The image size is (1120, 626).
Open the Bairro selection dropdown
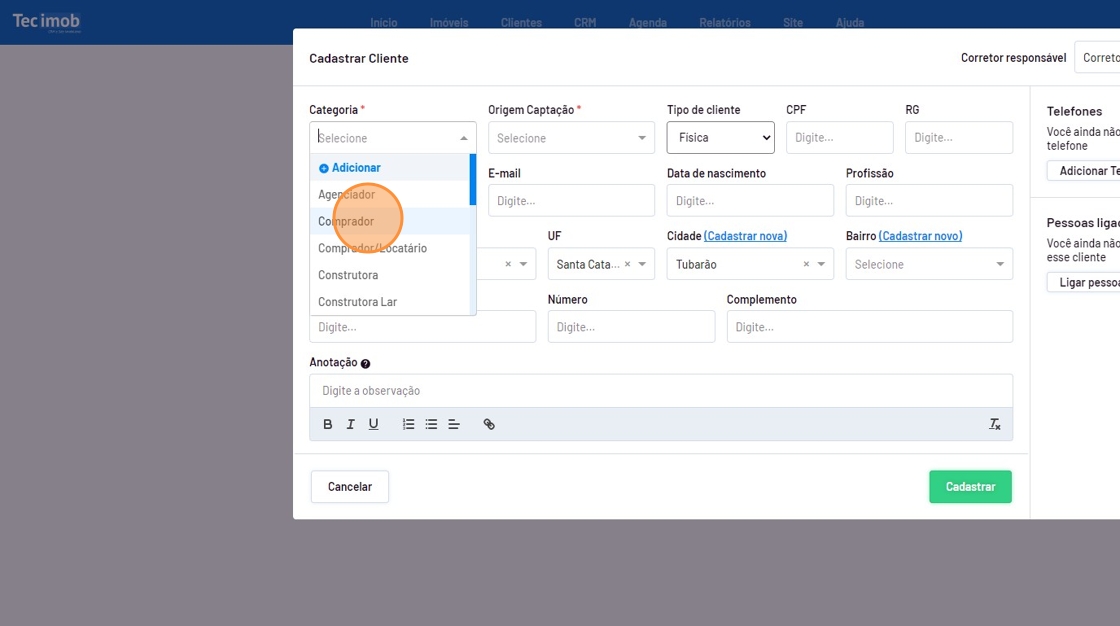928,265
